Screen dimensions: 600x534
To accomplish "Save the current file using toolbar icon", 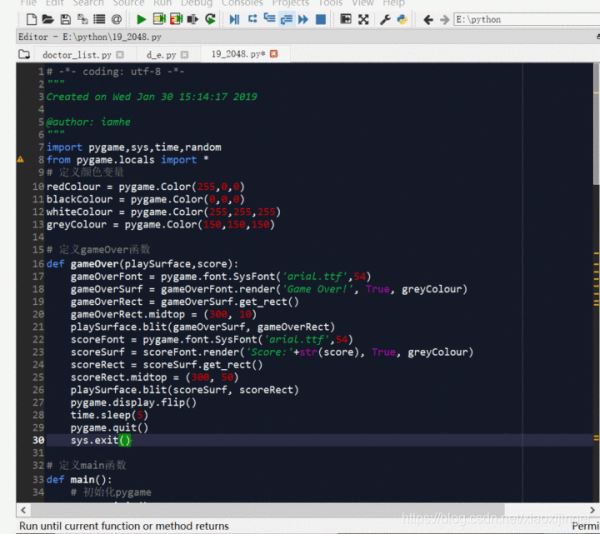I will (65, 19).
